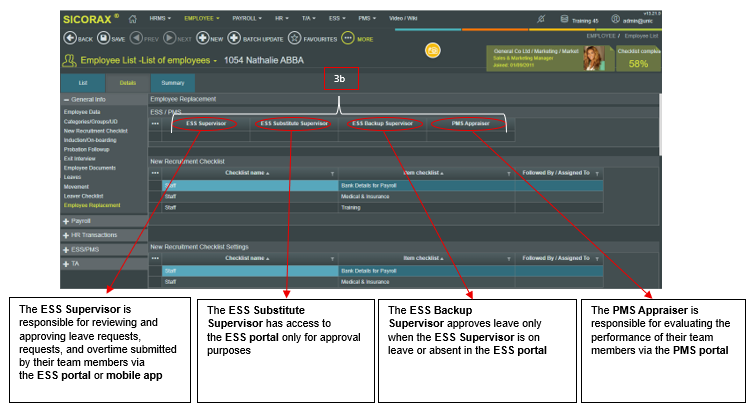Image resolution: width=753 pixels, height=409 pixels.
Task: Click the Favourites star icon
Action: (295, 38)
